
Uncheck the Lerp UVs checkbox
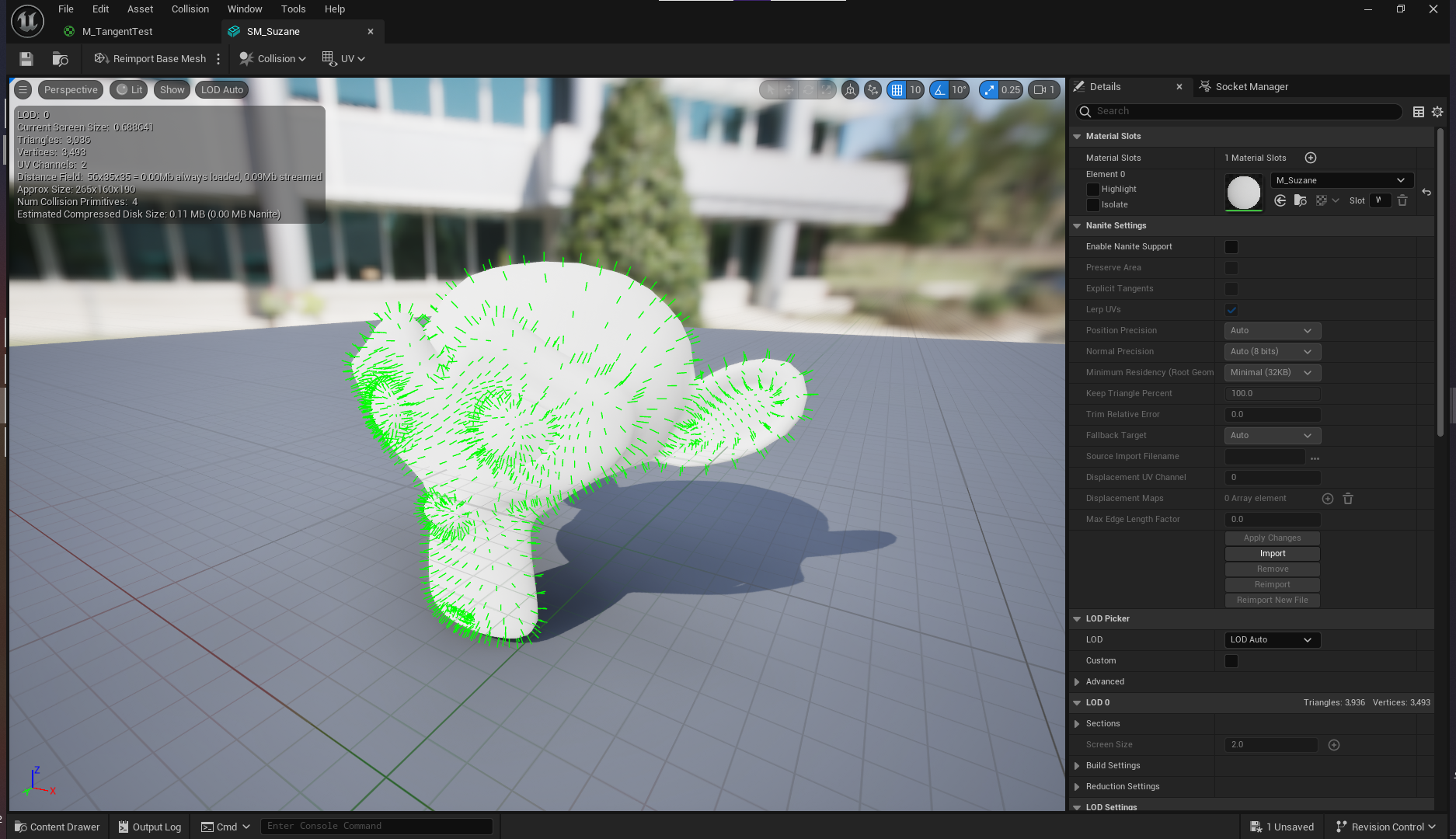[1231, 310]
